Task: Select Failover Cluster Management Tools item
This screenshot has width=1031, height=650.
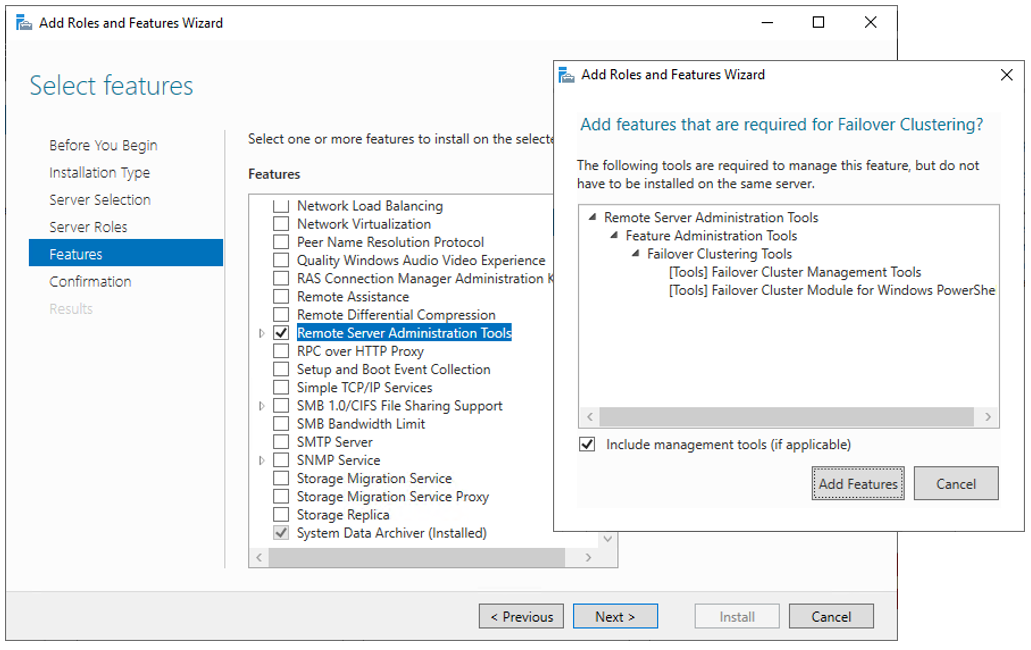Action: pyautogui.click(x=794, y=272)
